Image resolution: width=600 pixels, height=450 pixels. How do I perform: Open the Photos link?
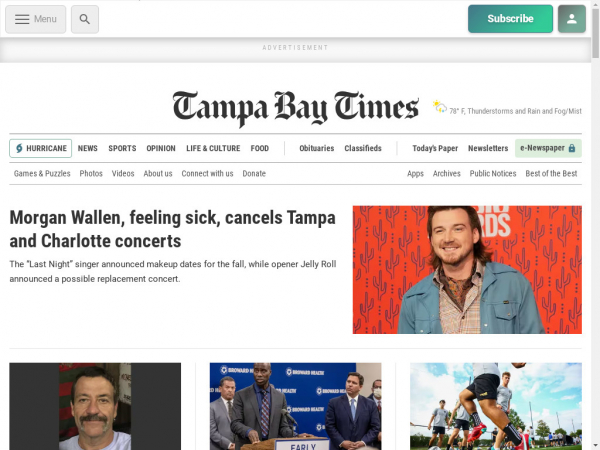tap(91, 174)
